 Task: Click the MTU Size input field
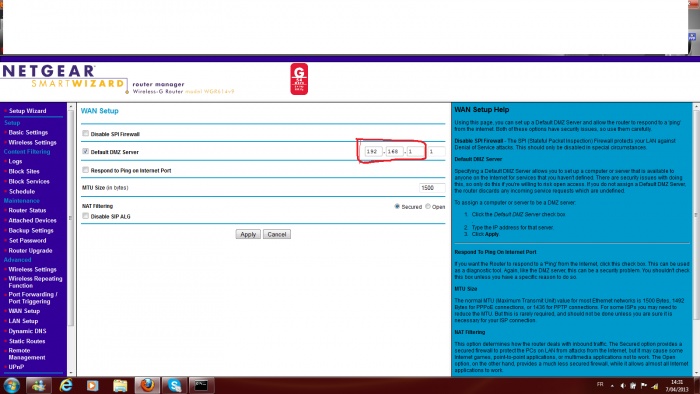click(x=432, y=188)
